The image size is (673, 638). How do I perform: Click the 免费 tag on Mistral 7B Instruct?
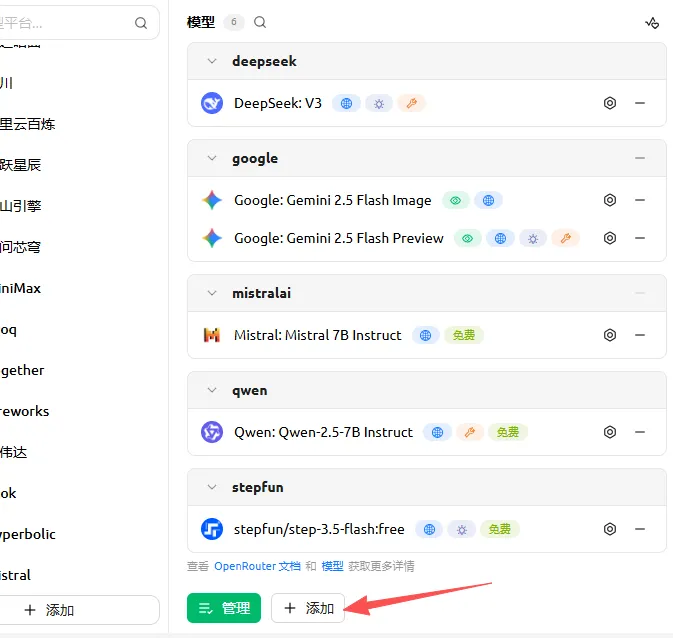click(464, 335)
